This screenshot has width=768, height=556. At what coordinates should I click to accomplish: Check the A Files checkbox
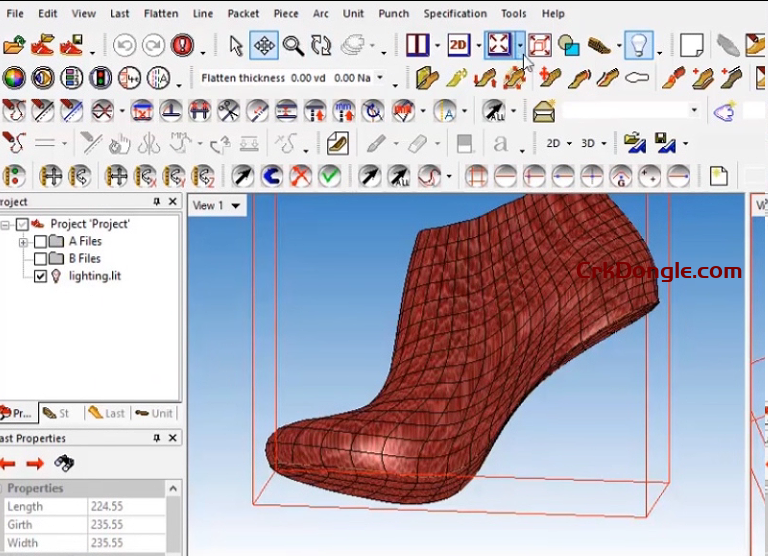40,242
